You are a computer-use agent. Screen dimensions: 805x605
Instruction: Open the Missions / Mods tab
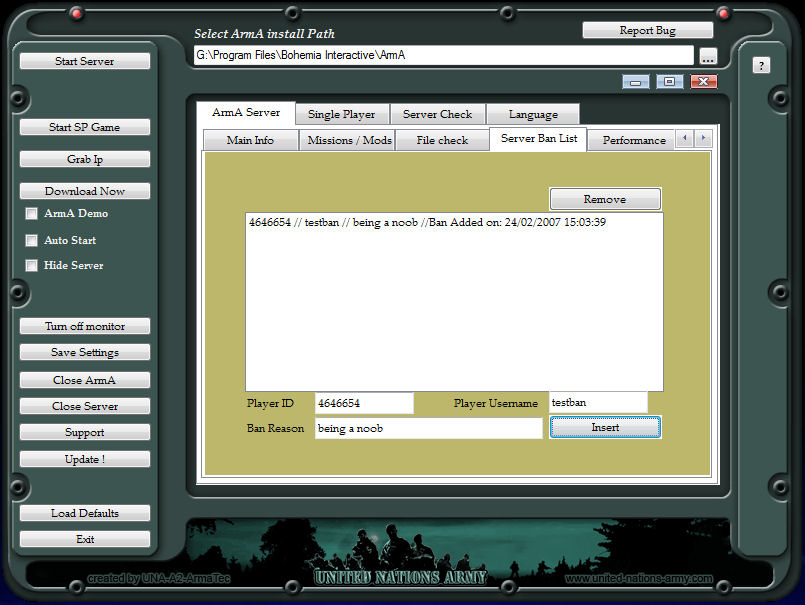(x=349, y=140)
